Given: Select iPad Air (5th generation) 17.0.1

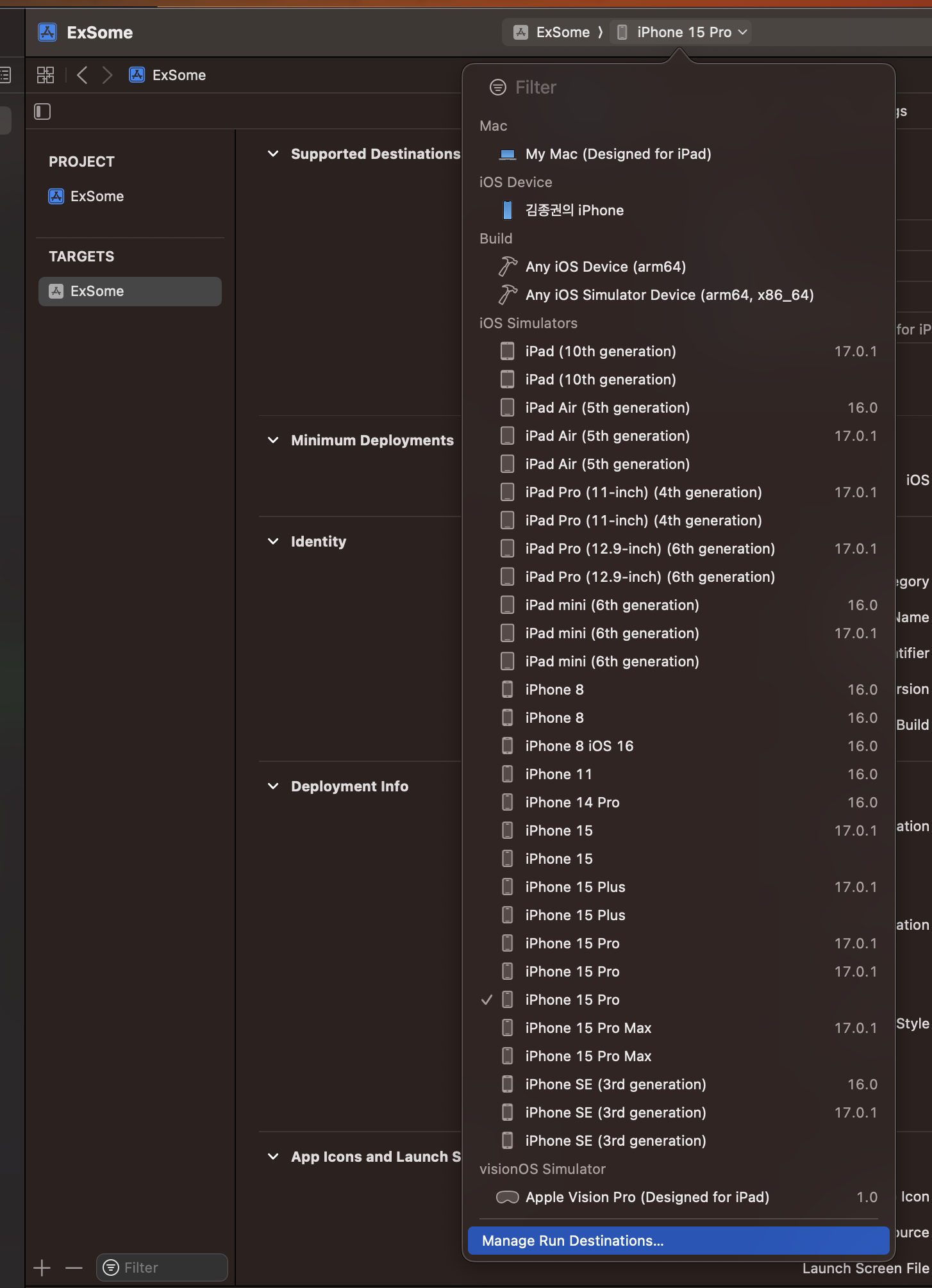Looking at the screenshot, I should 679,436.
